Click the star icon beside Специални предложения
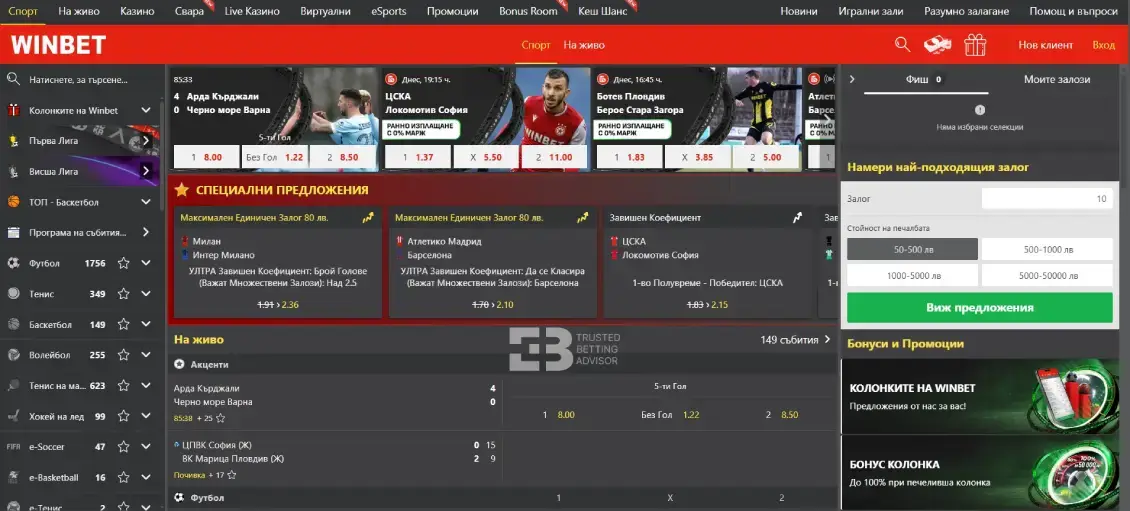The height and width of the screenshot is (511, 1130). point(182,190)
